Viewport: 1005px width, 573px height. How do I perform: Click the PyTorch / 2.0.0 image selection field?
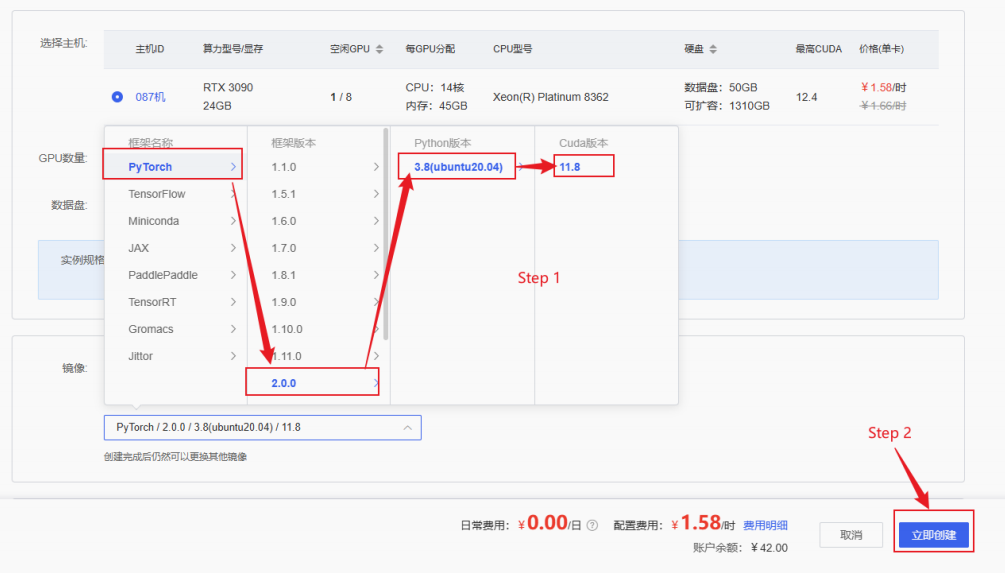click(263, 428)
